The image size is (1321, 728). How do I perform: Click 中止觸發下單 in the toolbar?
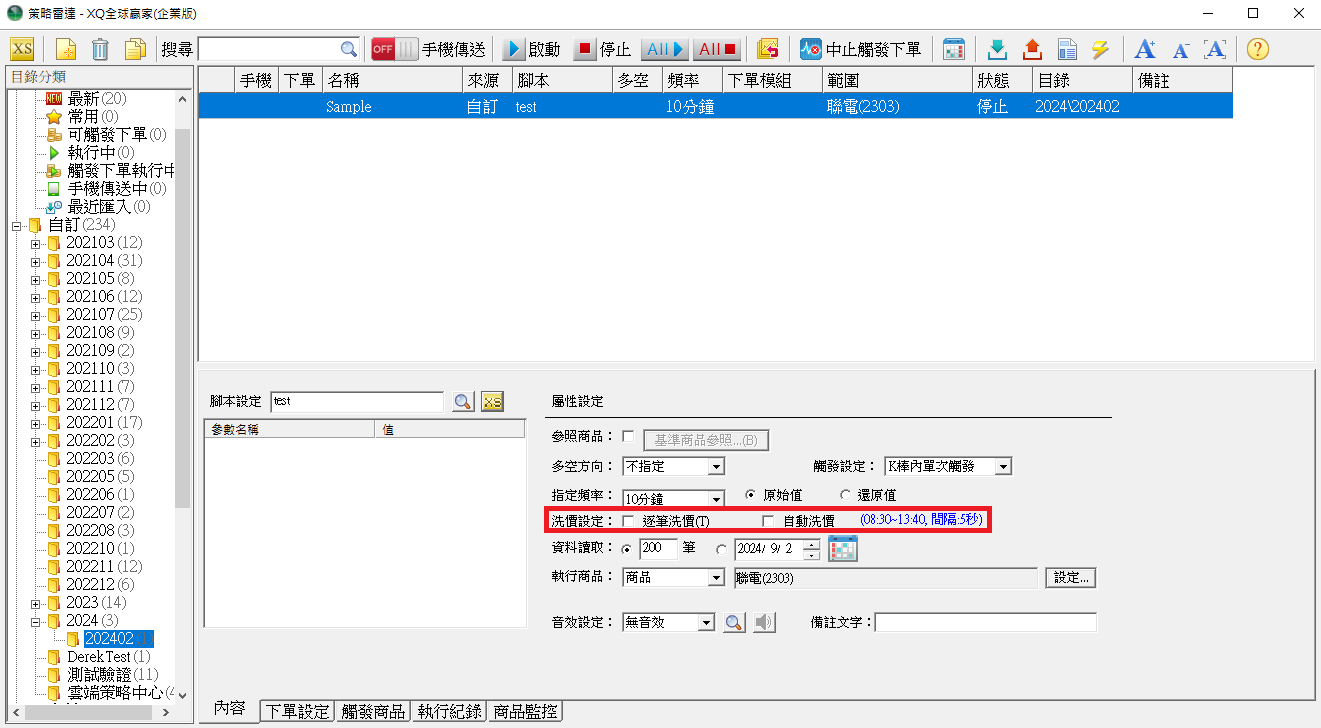[x=861, y=49]
